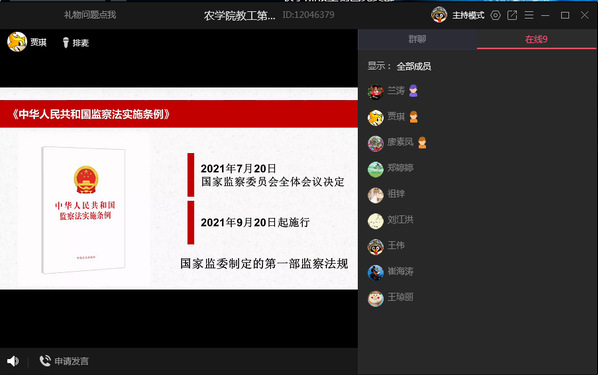
Task: Click the last member's avatar in list
Action: click(376, 298)
